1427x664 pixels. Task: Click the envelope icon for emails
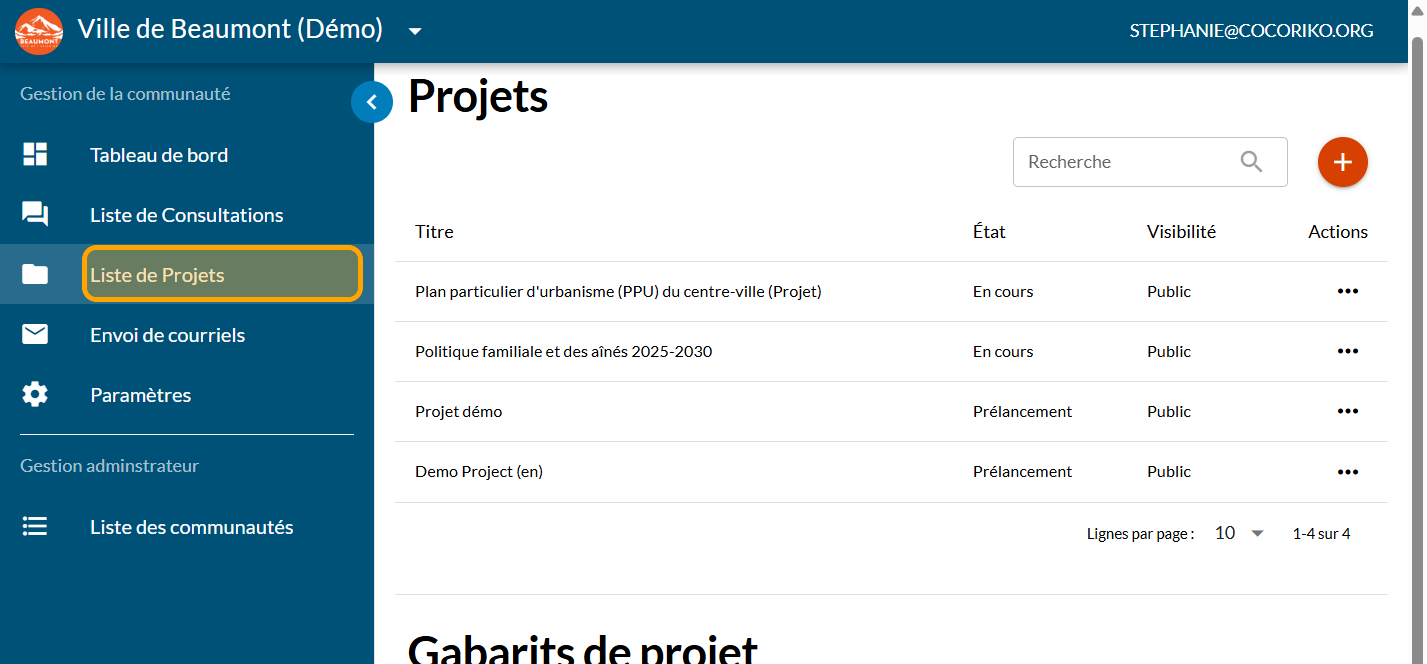[35, 335]
